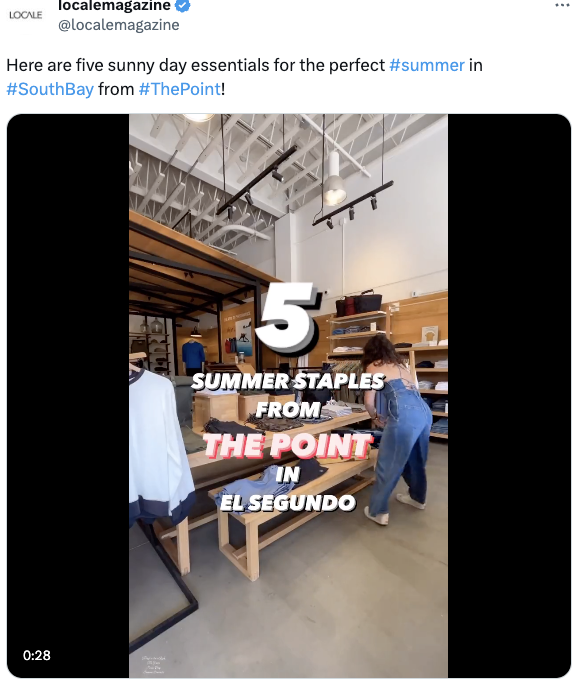Click the small caption text at video bottom
This screenshot has width=572, height=681.
(153, 665)
